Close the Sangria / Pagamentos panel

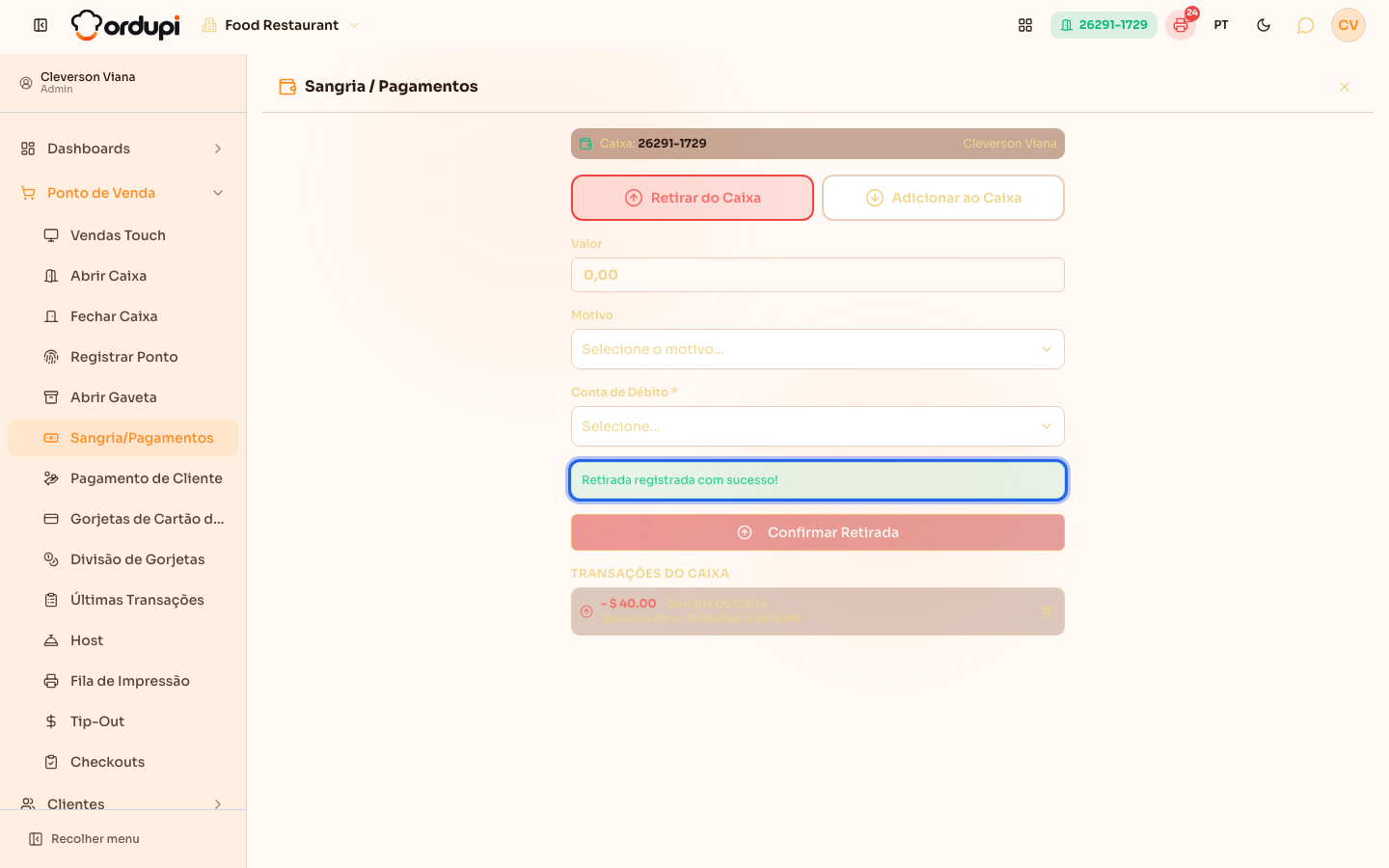click(1345, 87)
